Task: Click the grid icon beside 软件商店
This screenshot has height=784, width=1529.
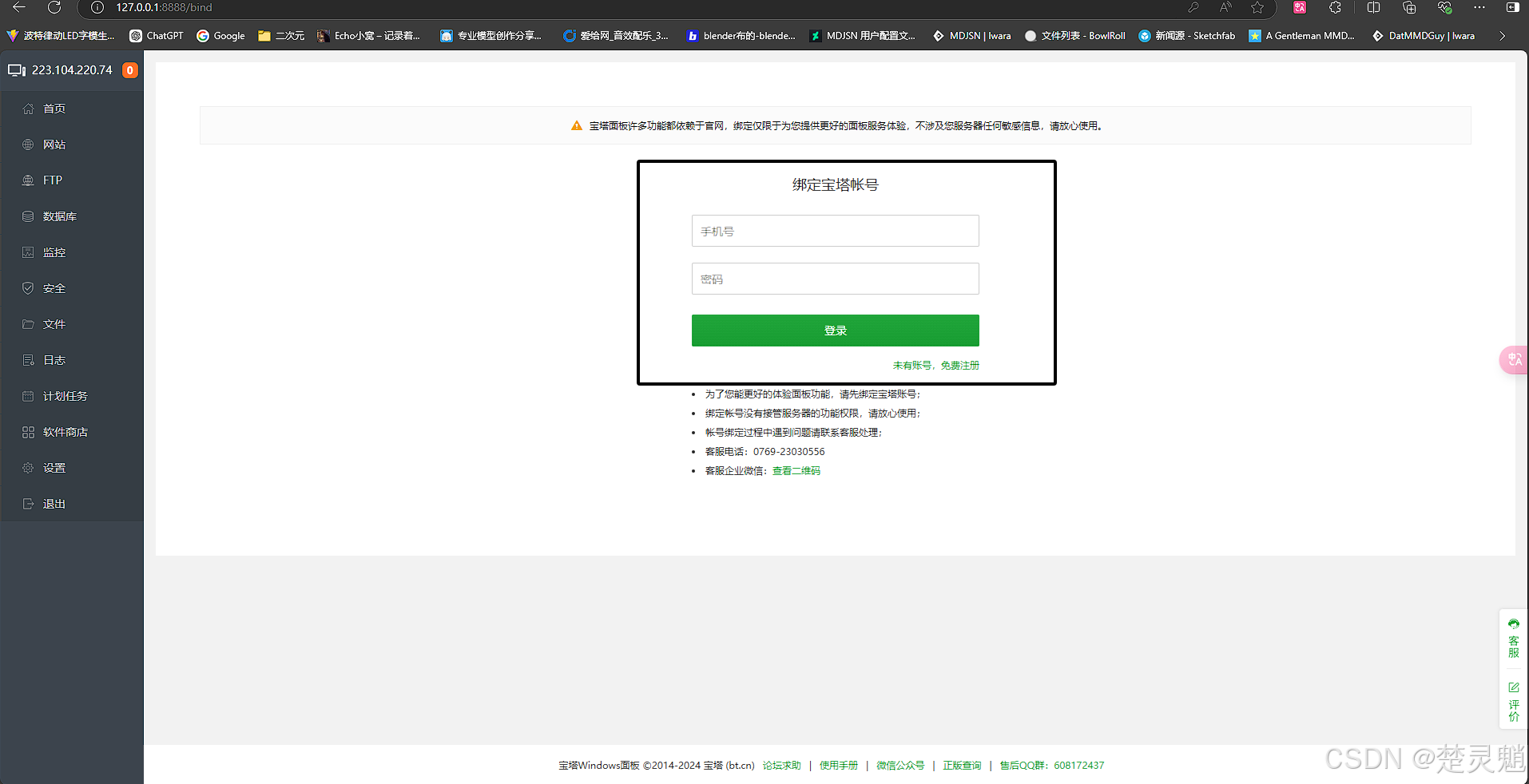Action: 28,432
